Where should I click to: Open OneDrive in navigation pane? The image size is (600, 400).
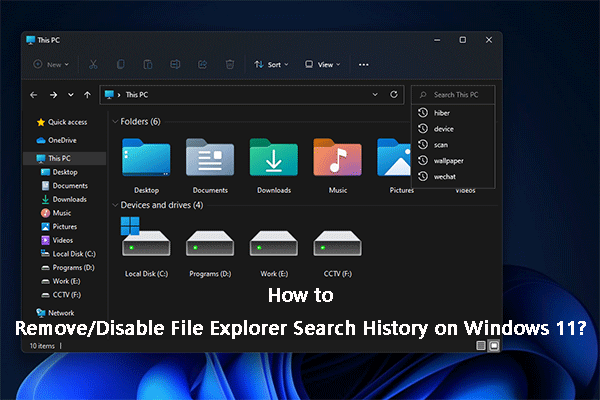click(x=57, y=140)
